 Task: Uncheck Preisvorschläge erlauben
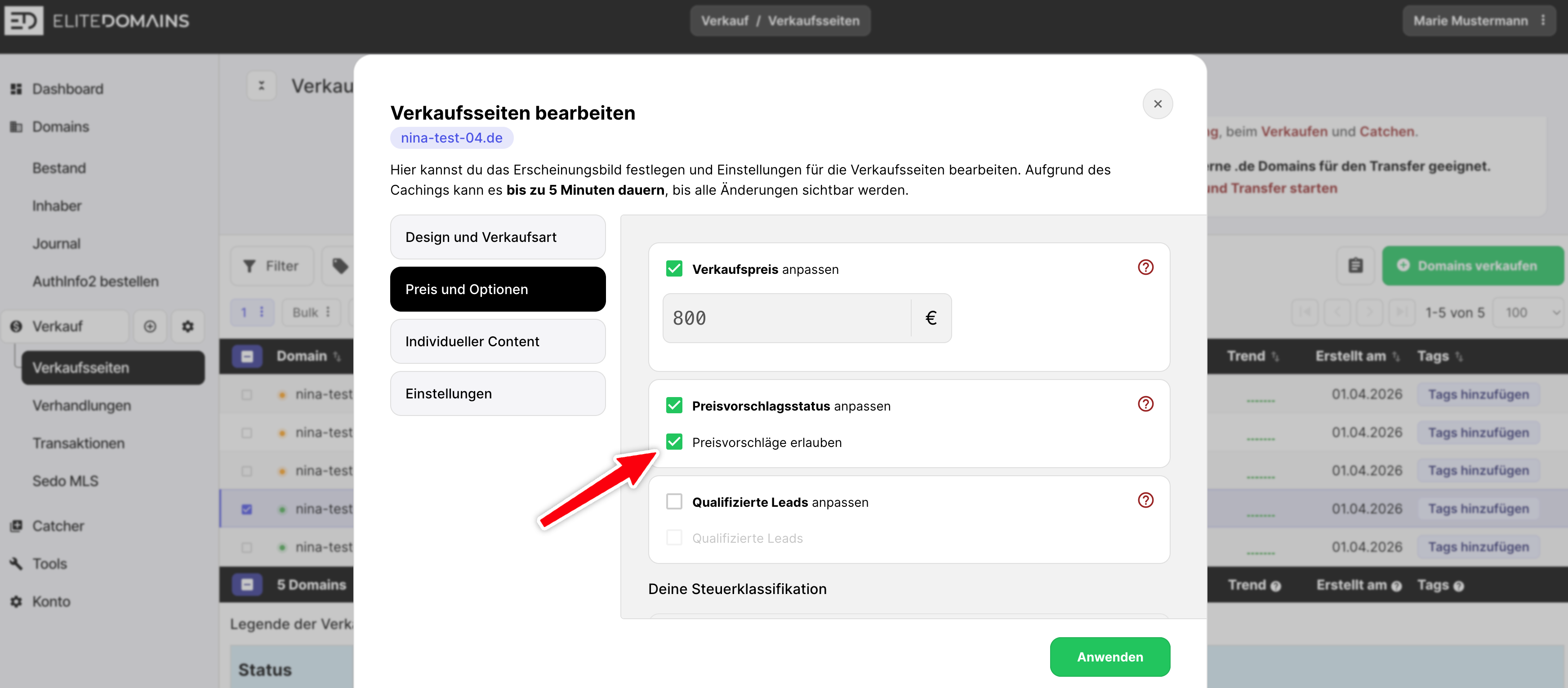coord(674,442)
